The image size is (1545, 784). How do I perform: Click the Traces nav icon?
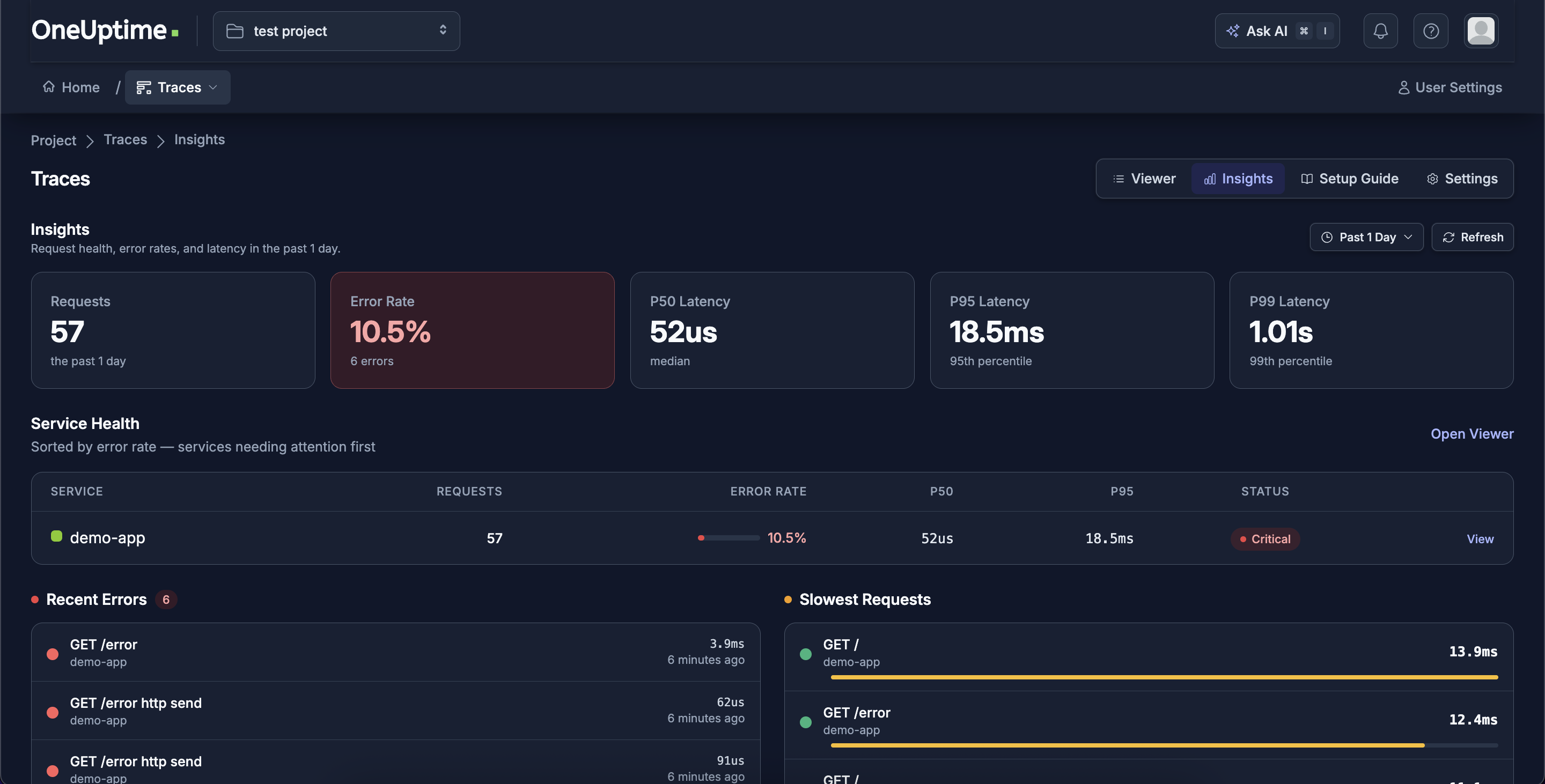tap(143, 87)
